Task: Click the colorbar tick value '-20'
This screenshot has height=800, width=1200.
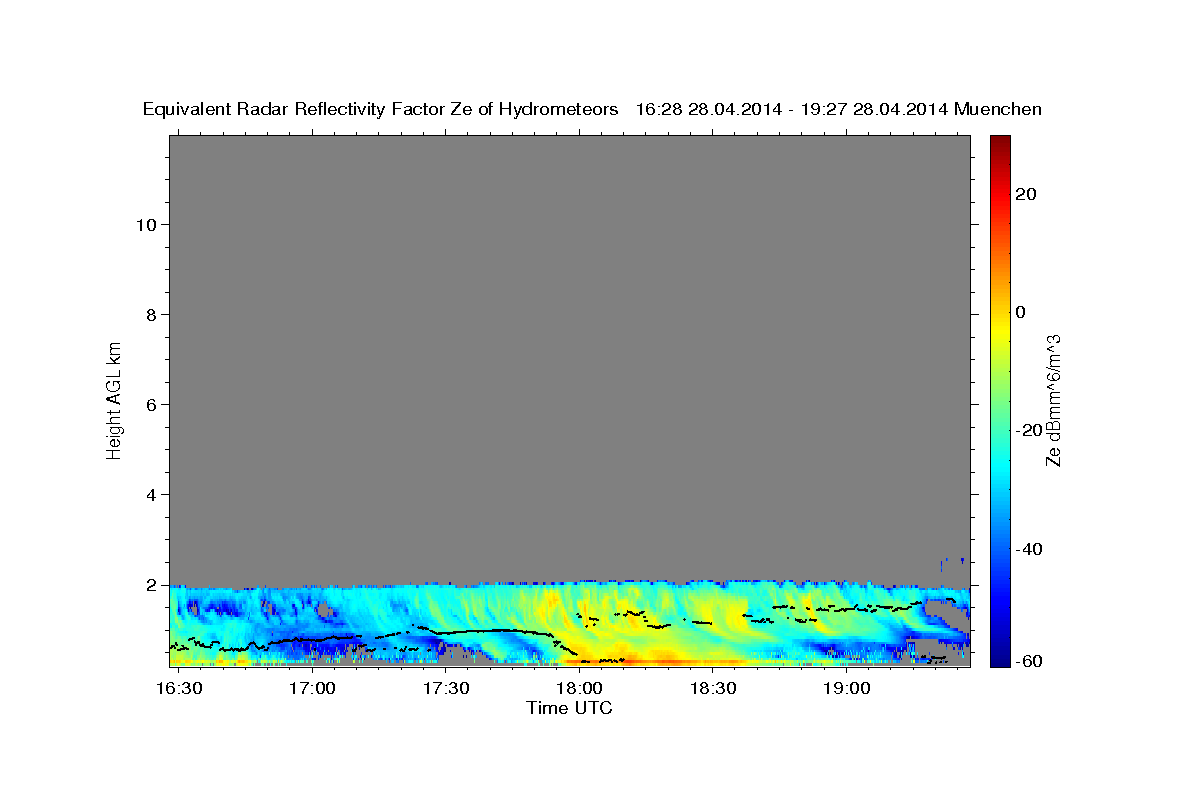Action: point(1030,430)
